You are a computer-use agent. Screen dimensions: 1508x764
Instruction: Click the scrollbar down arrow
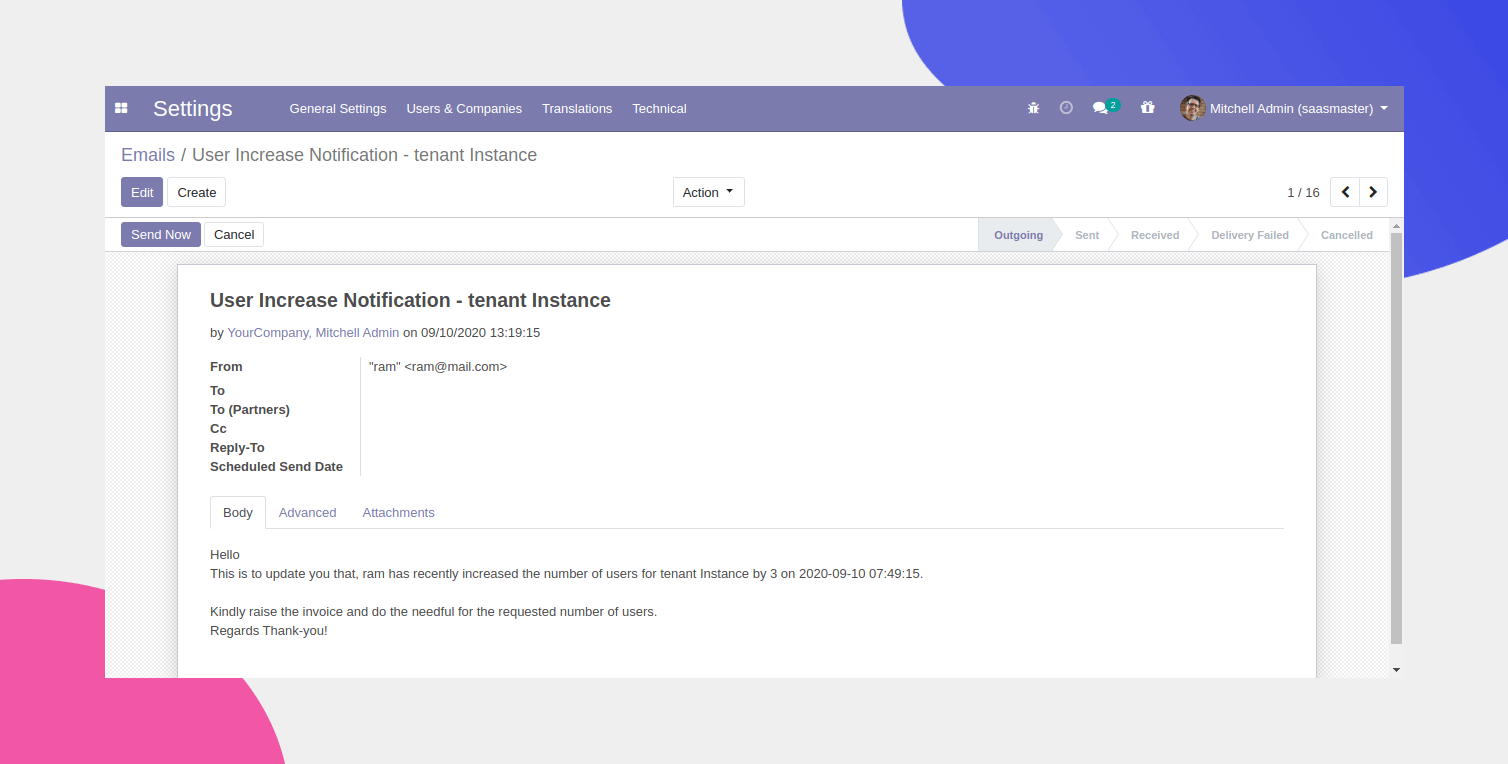tap(1397, 669)
